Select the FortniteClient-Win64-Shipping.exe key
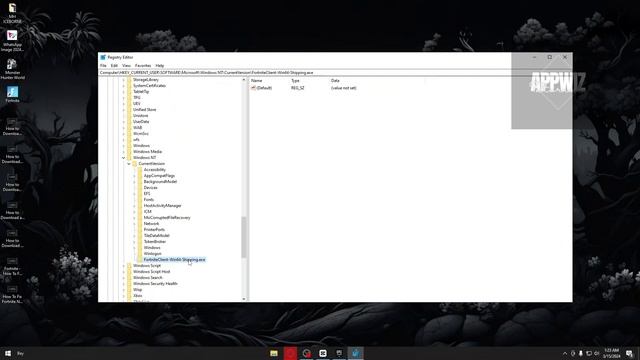 174,260
